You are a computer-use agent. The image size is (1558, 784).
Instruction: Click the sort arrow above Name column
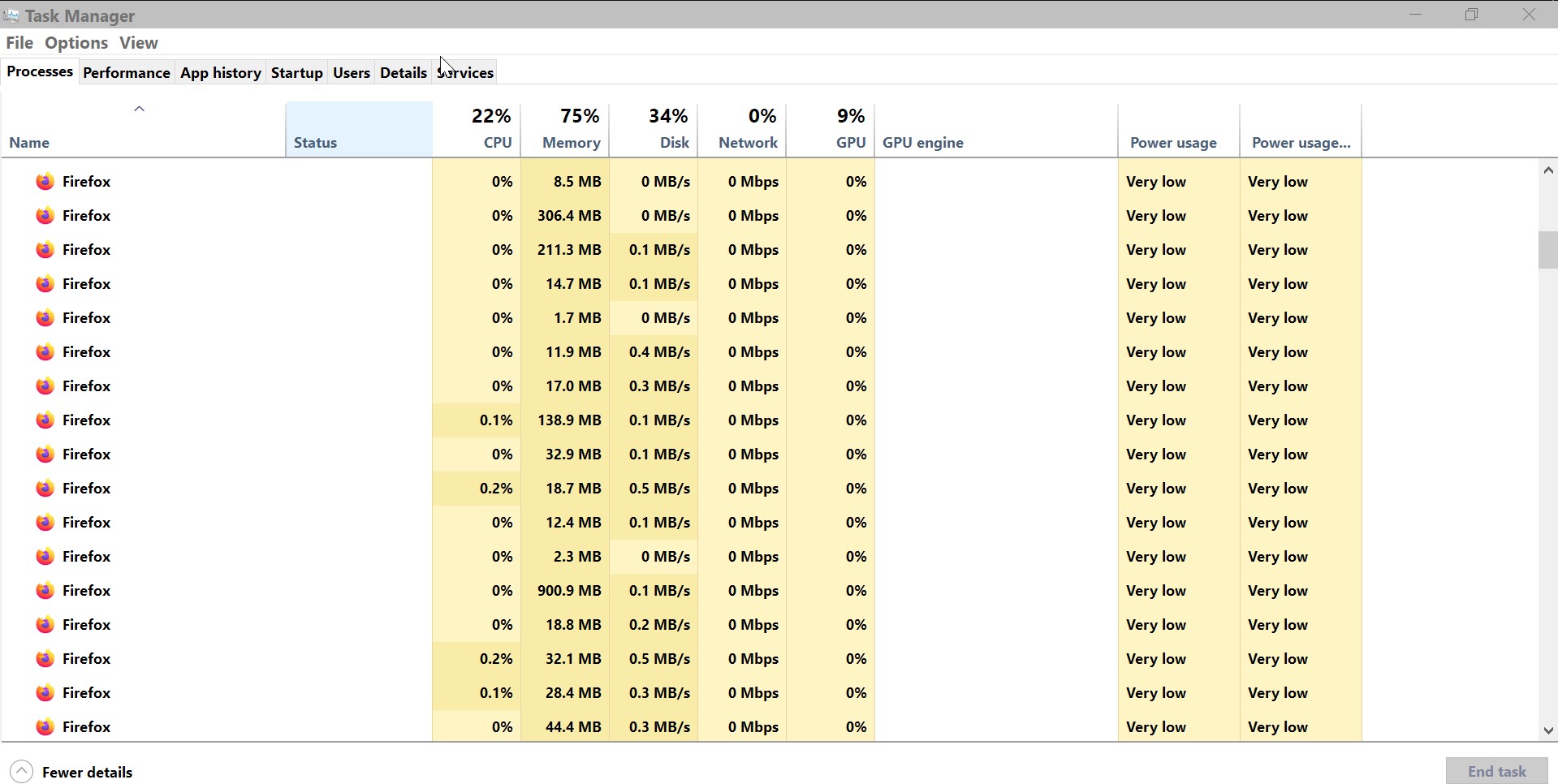[x=139, y=109]
